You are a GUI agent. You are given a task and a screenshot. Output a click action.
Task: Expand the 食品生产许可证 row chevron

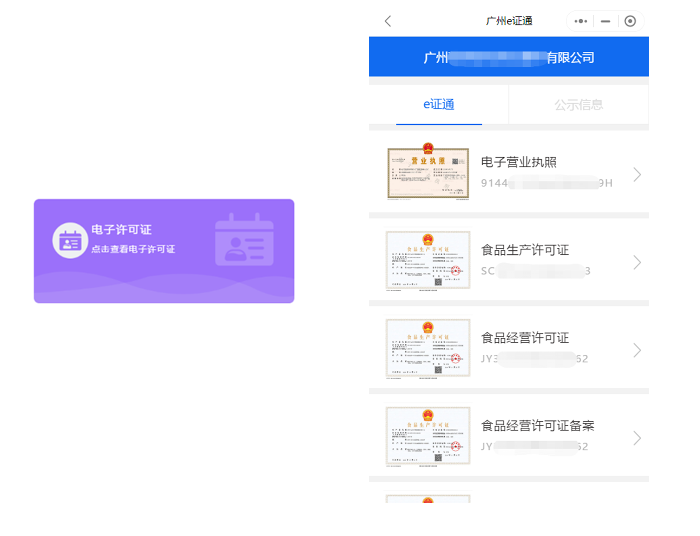pyautogui.click(x=637, y=263)
